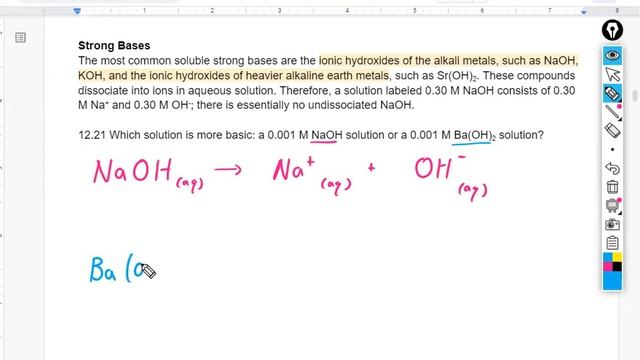This screenshot has height=360, width=640.
Task: Click the underlined 'Ba(OH)2' in question 12.21
Action: (x=474, y=135)
